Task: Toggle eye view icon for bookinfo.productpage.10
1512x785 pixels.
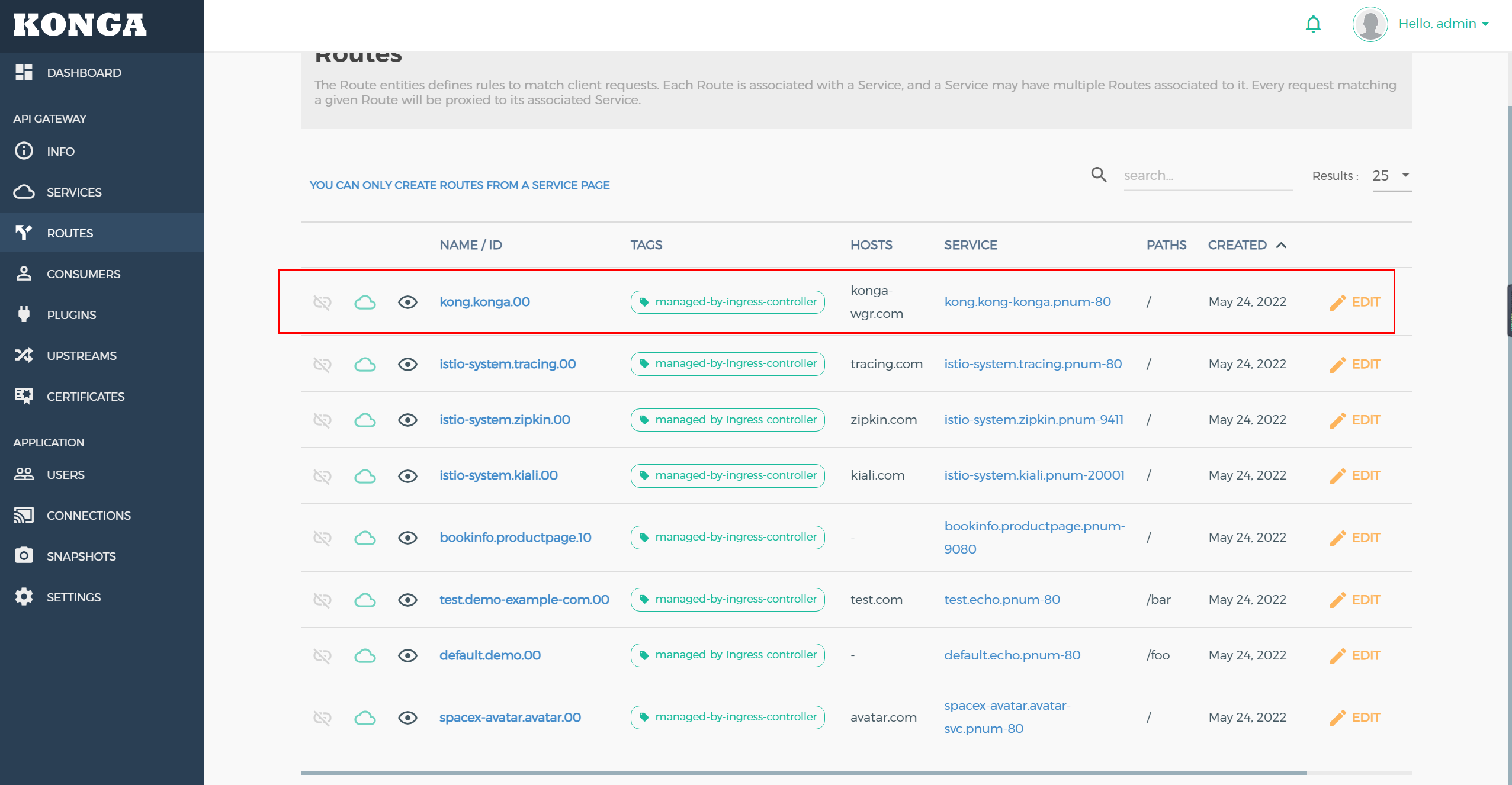Action: pos(407,538)
